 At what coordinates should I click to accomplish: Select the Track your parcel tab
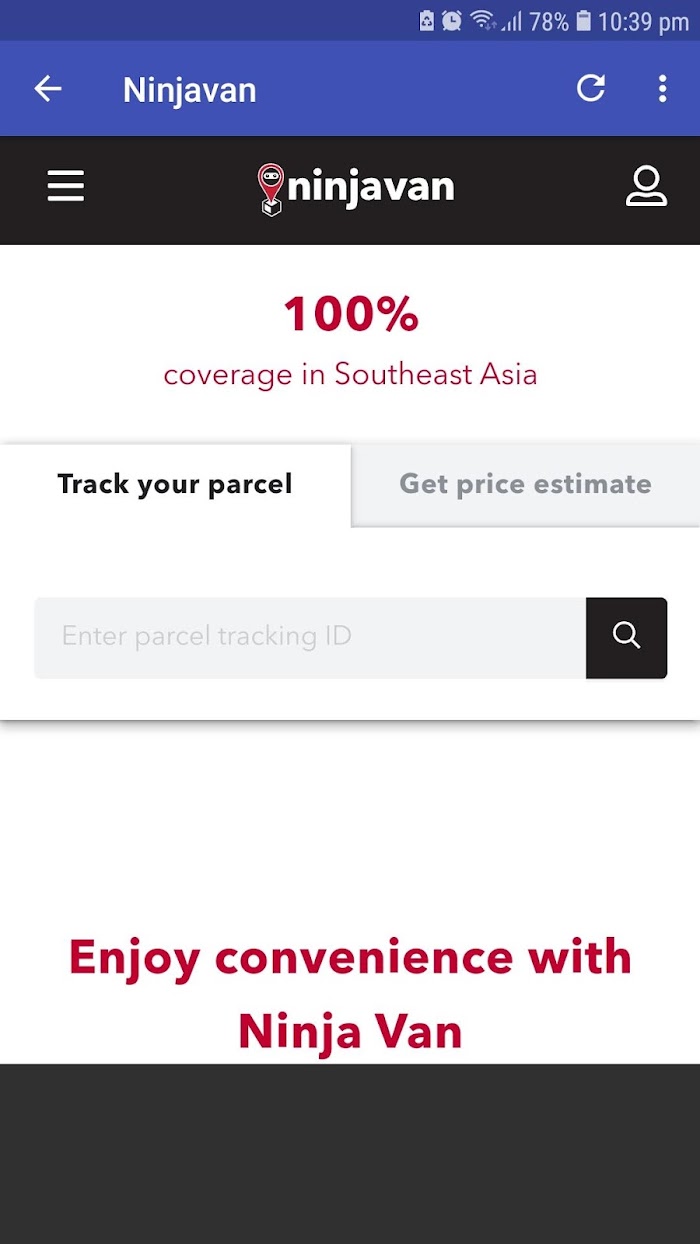pos(175,485)
